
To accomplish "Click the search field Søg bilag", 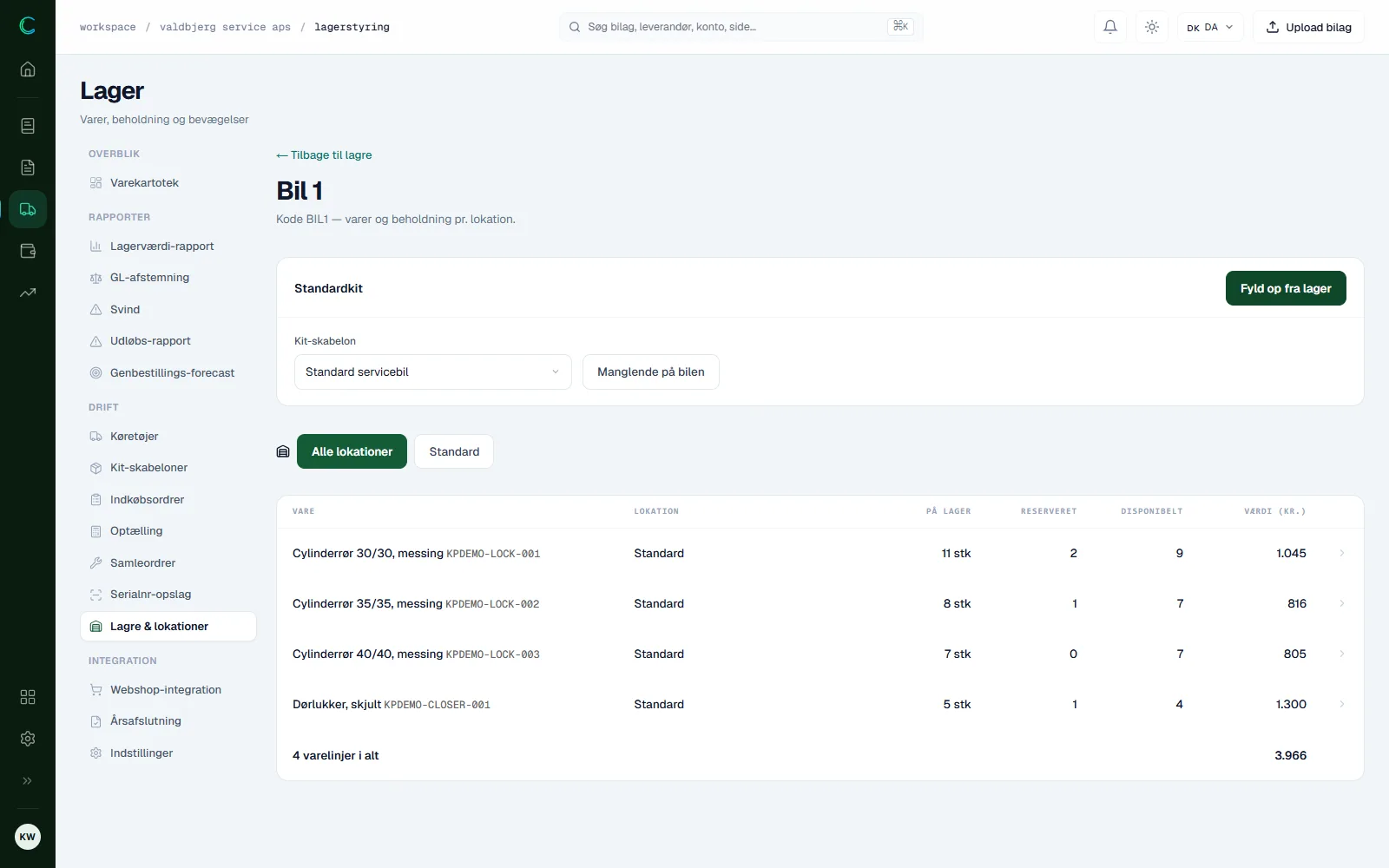I will point(741,27).
